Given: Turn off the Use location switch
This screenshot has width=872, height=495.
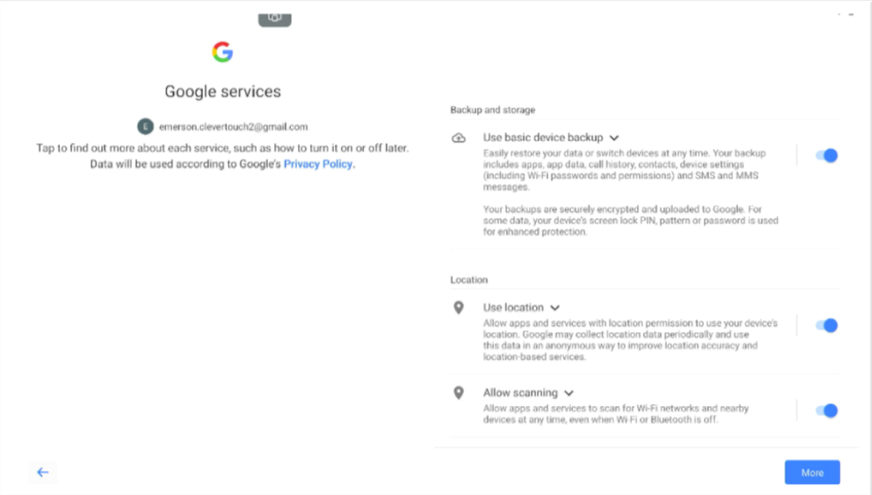Looking at the screenshot, I should pos(826,325).
